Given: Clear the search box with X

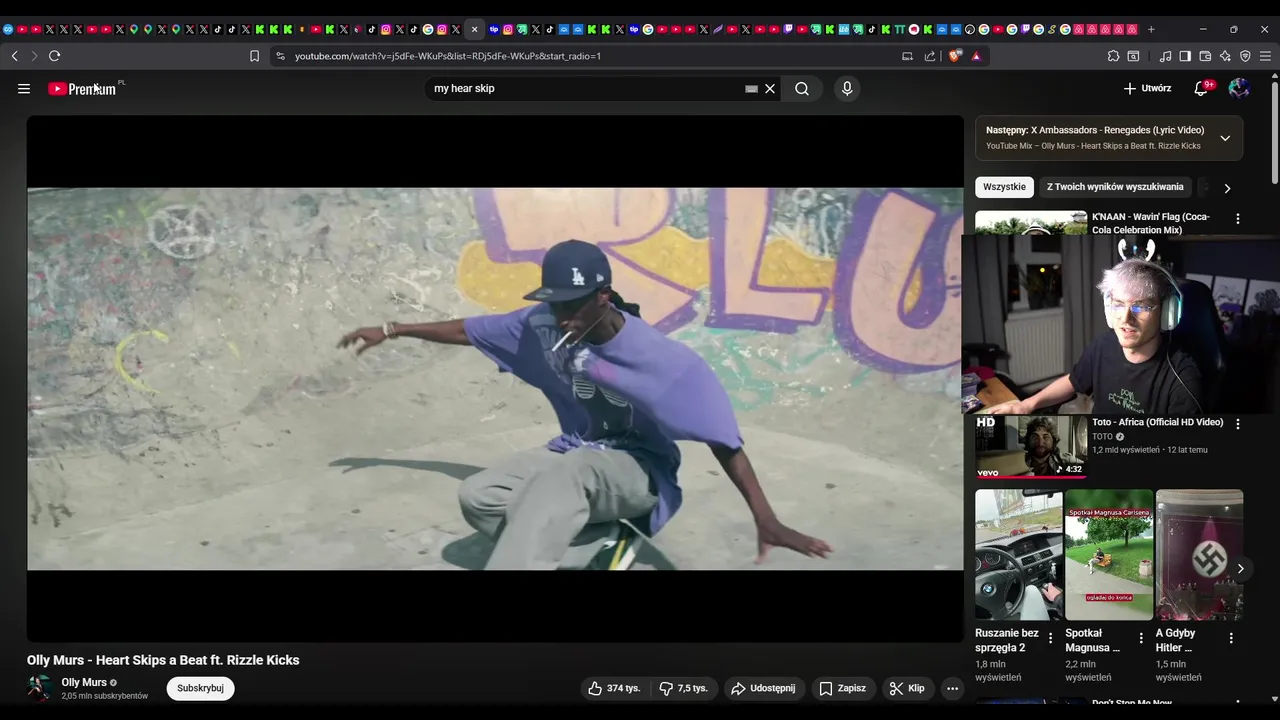Looking at the screenshot, I should coord(770,89).
